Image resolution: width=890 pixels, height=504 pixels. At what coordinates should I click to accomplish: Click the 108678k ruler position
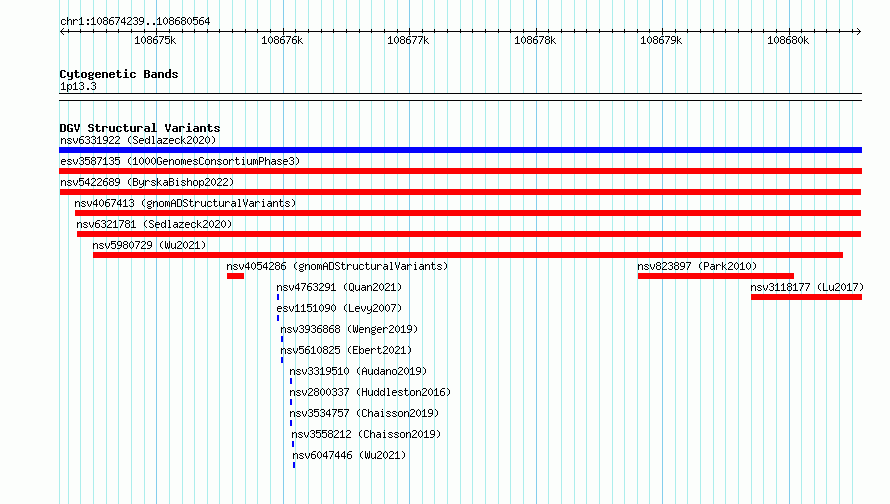click(535, 40)
